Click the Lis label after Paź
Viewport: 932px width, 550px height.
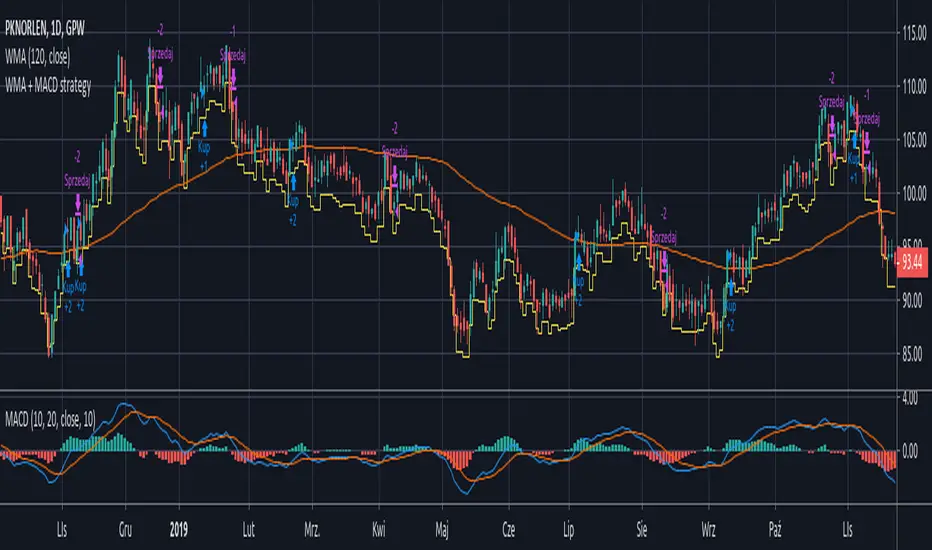pos(848,530)
